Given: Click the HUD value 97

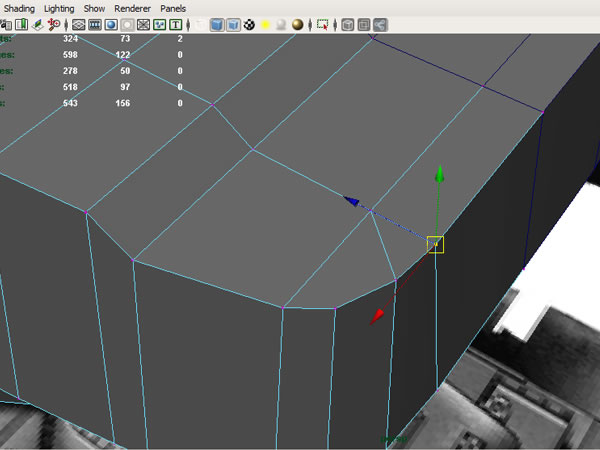Looking at the screenshot, I should pos(125,87).
